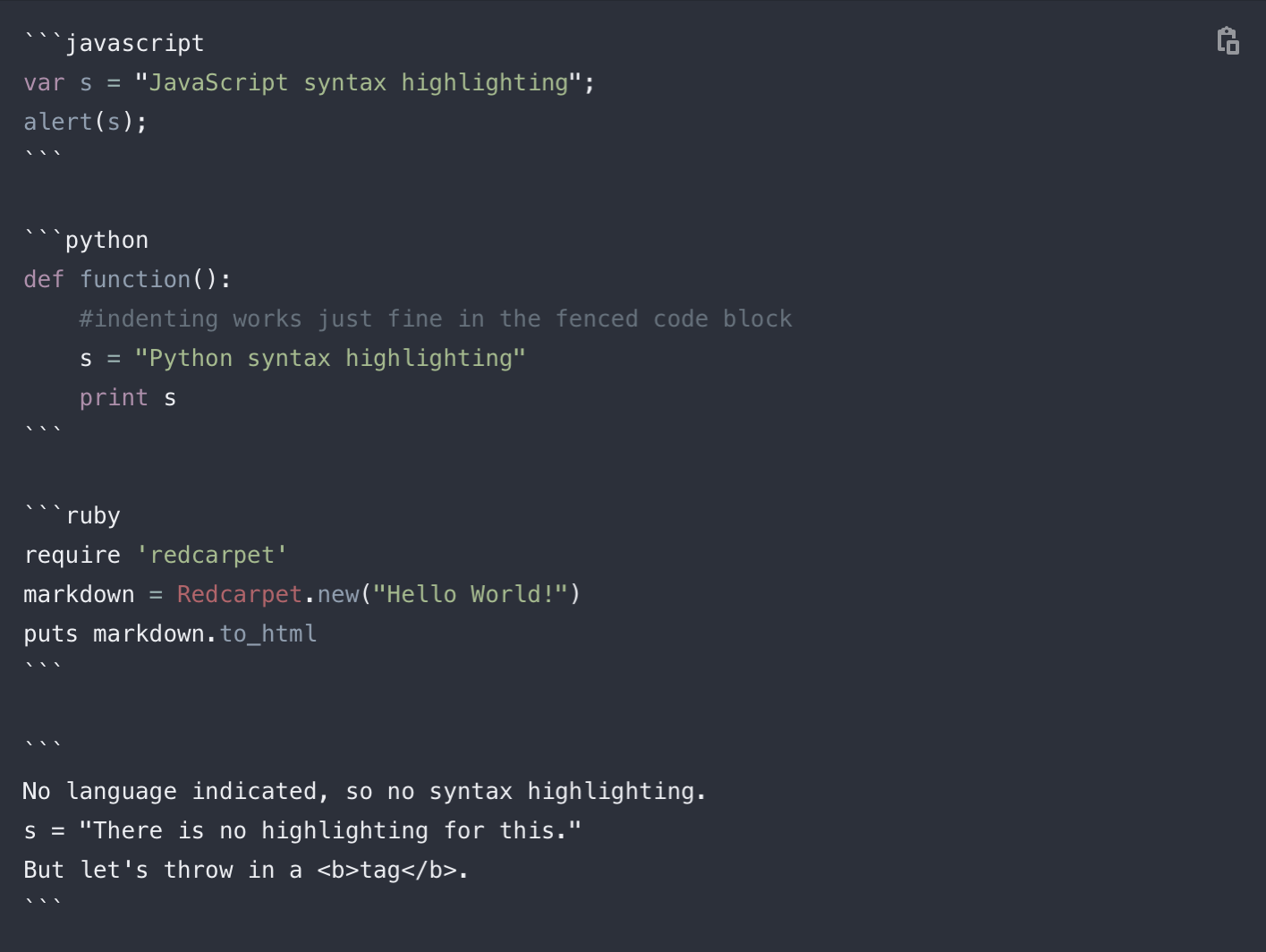Image resolution: width=1266 pixels, height=952 pixels.
Task: Click the ```python fence line
Action: pos(86,240)
